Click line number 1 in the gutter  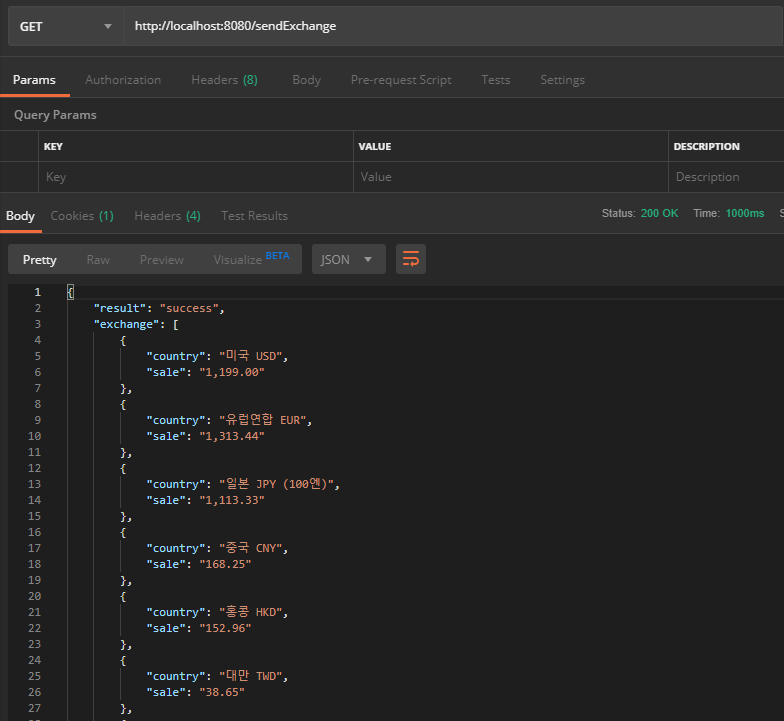pos(38,292)
